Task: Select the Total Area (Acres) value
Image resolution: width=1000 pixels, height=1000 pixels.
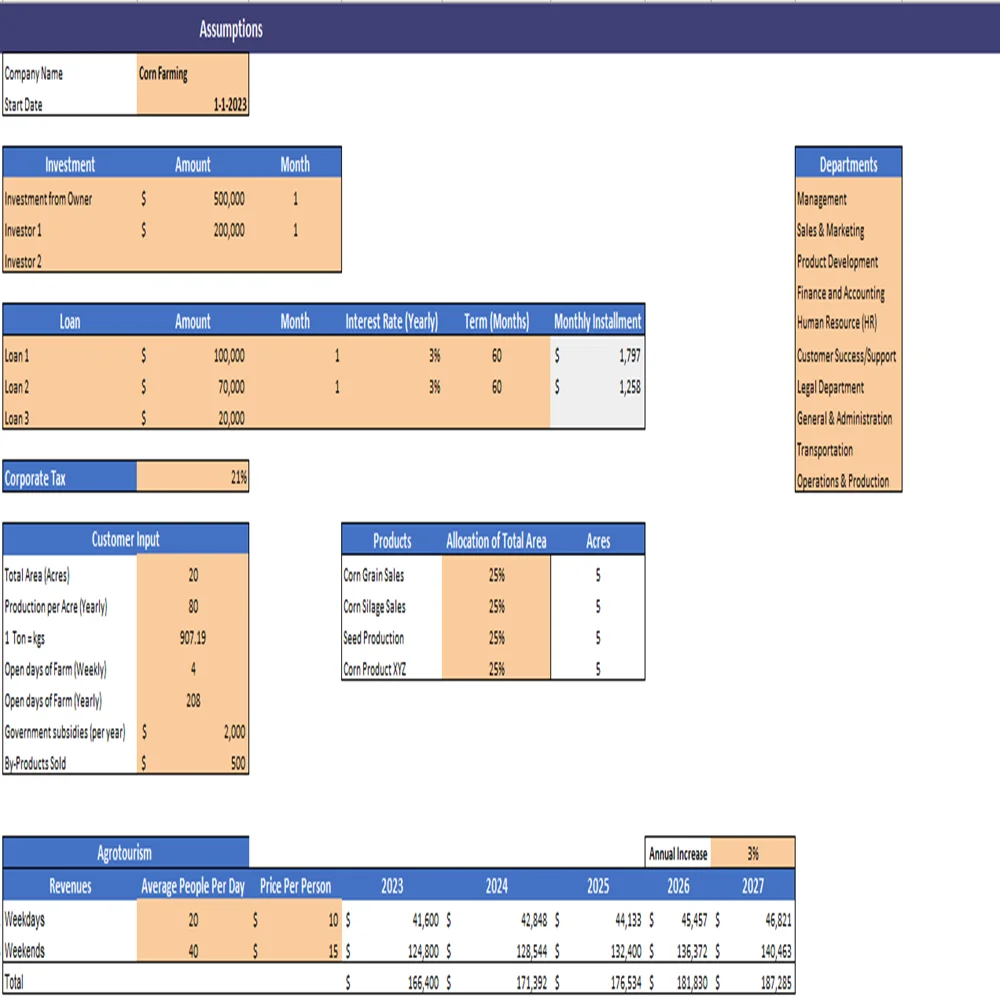Action: (193, 575)
